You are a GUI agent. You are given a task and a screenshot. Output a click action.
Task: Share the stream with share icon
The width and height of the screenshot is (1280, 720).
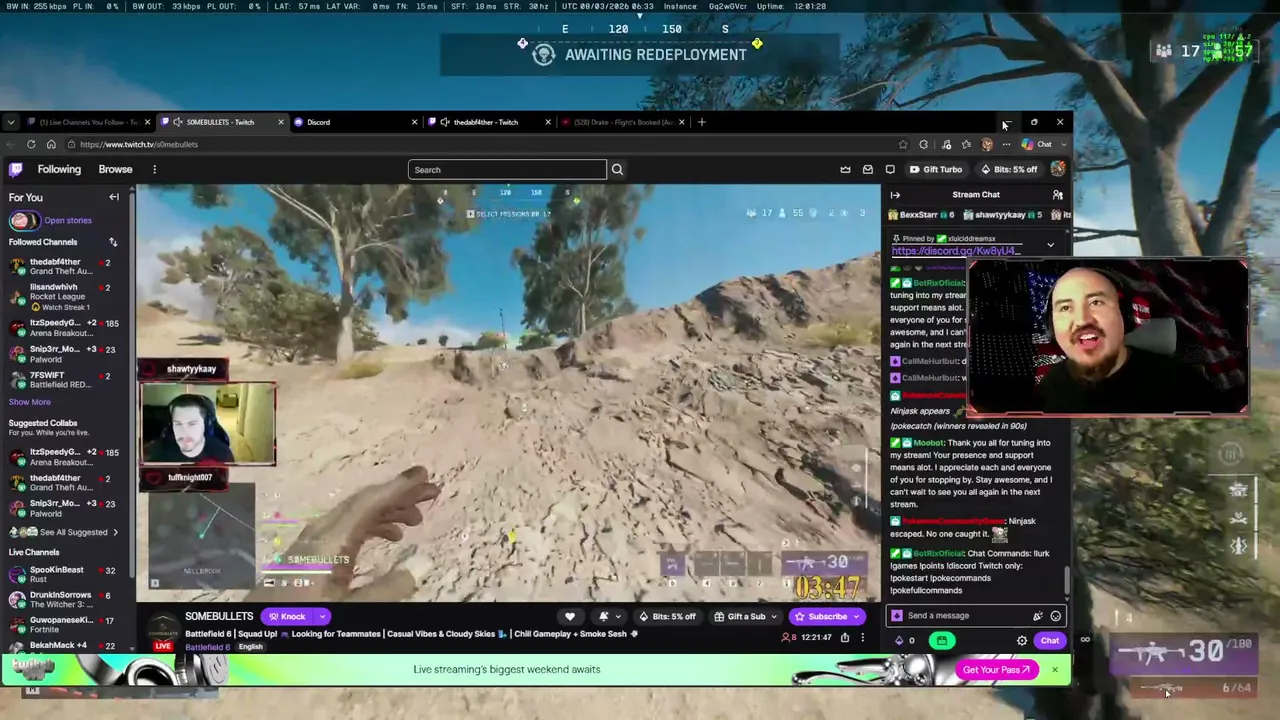pos(845,637)
